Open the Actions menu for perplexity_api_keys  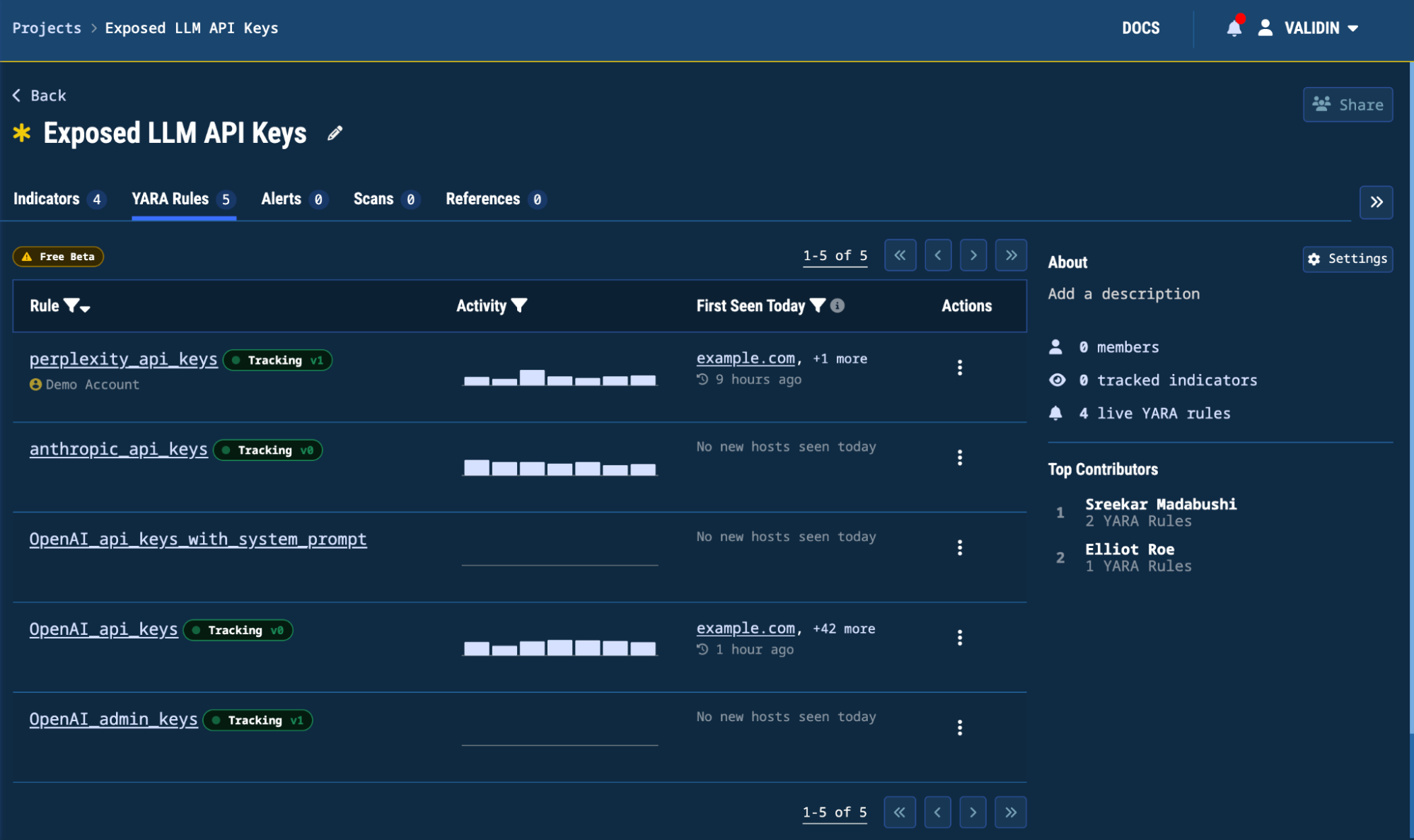[960, 368]
